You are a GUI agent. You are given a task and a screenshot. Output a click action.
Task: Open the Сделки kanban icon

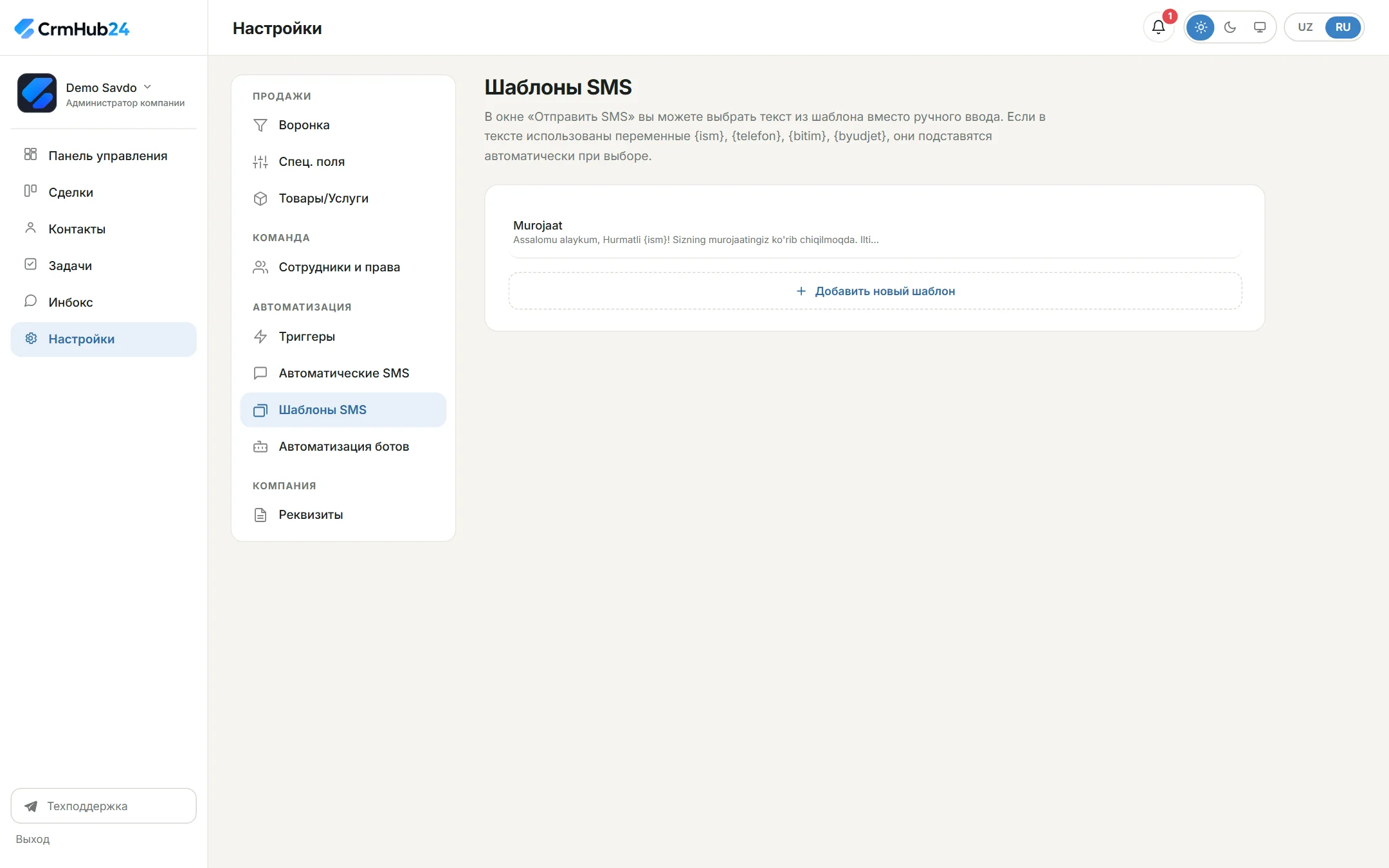[x=30, y=191]
